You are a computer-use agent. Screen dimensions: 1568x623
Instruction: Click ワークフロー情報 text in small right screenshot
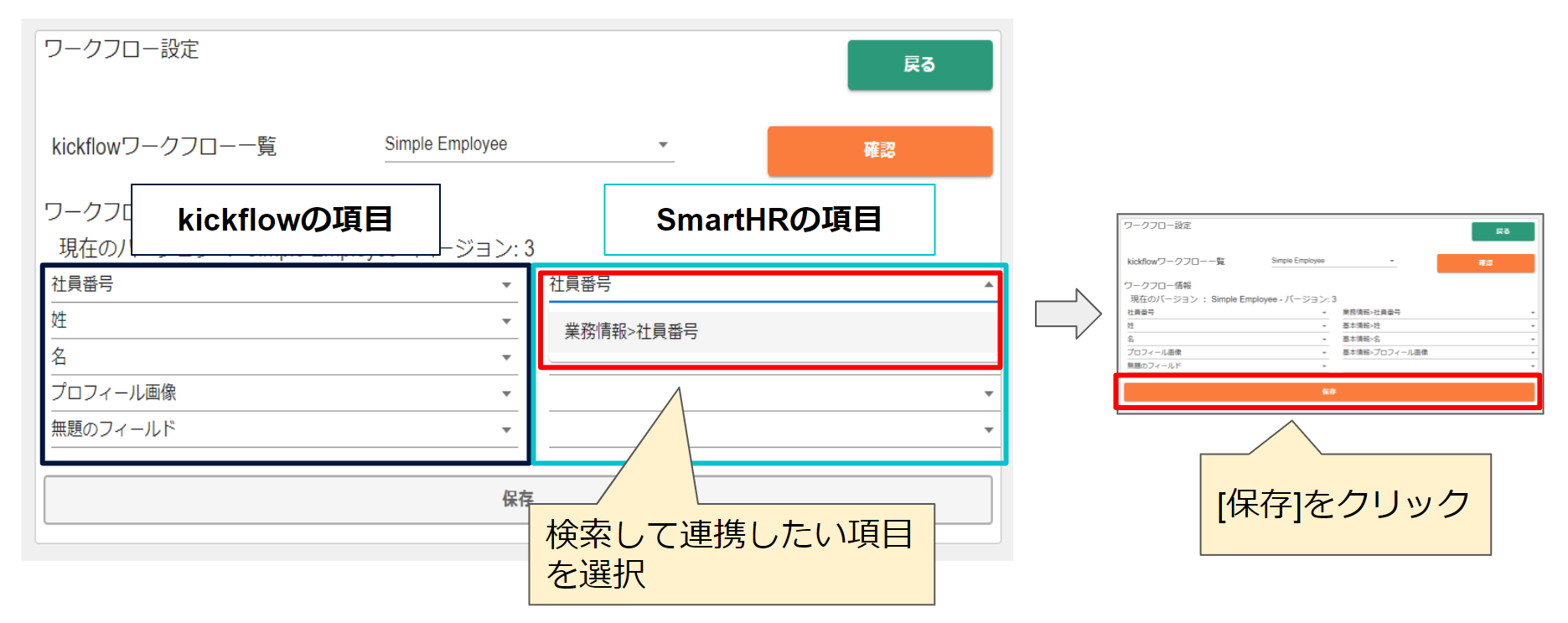pyautogui.click(x=1157, y=286)
